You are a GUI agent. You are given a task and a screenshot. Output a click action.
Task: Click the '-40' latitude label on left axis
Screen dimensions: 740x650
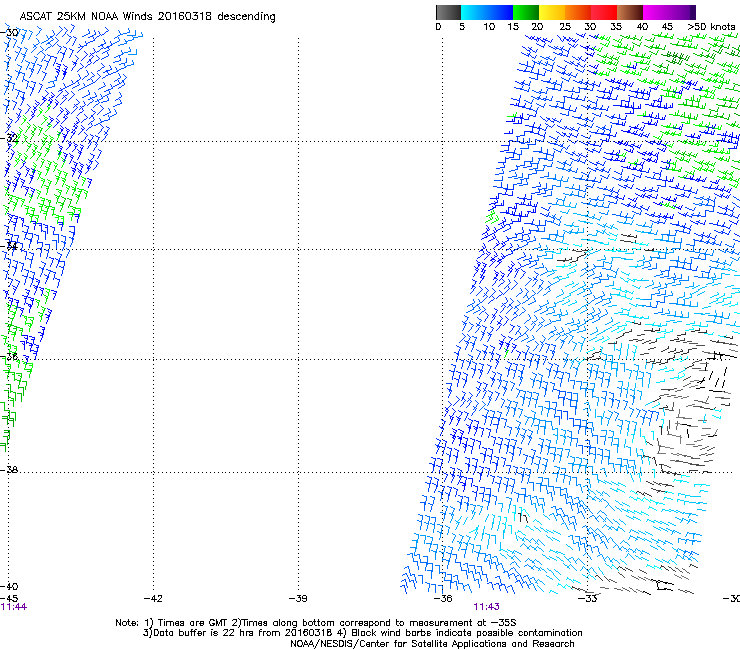(x=9, y=587)
